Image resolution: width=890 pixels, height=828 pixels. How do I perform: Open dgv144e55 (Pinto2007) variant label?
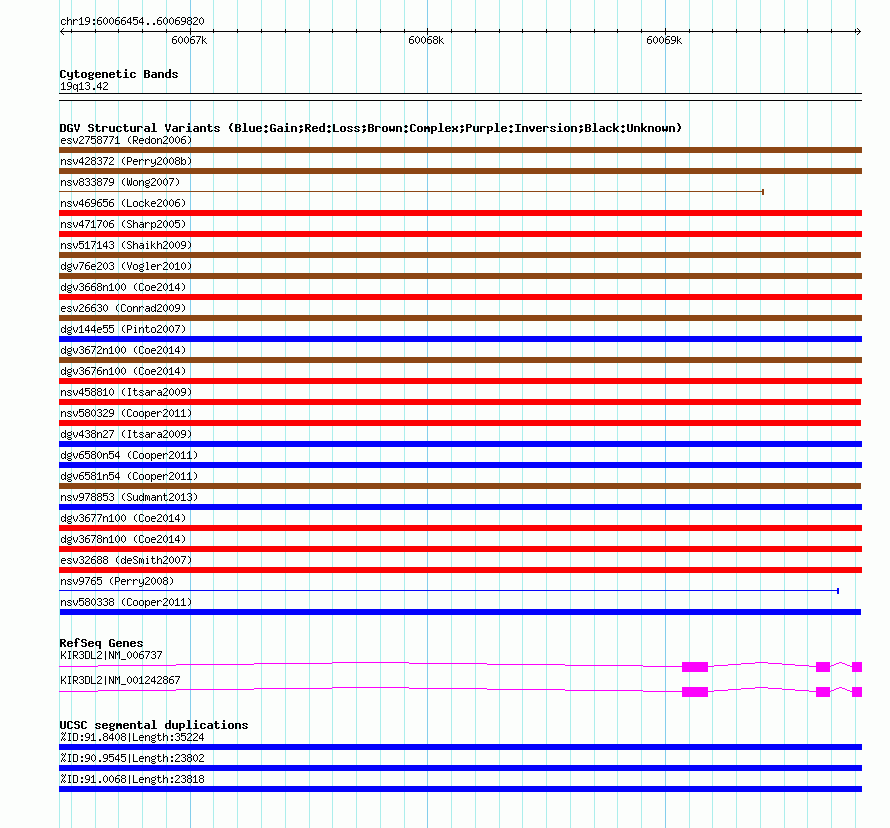(123, 329)
